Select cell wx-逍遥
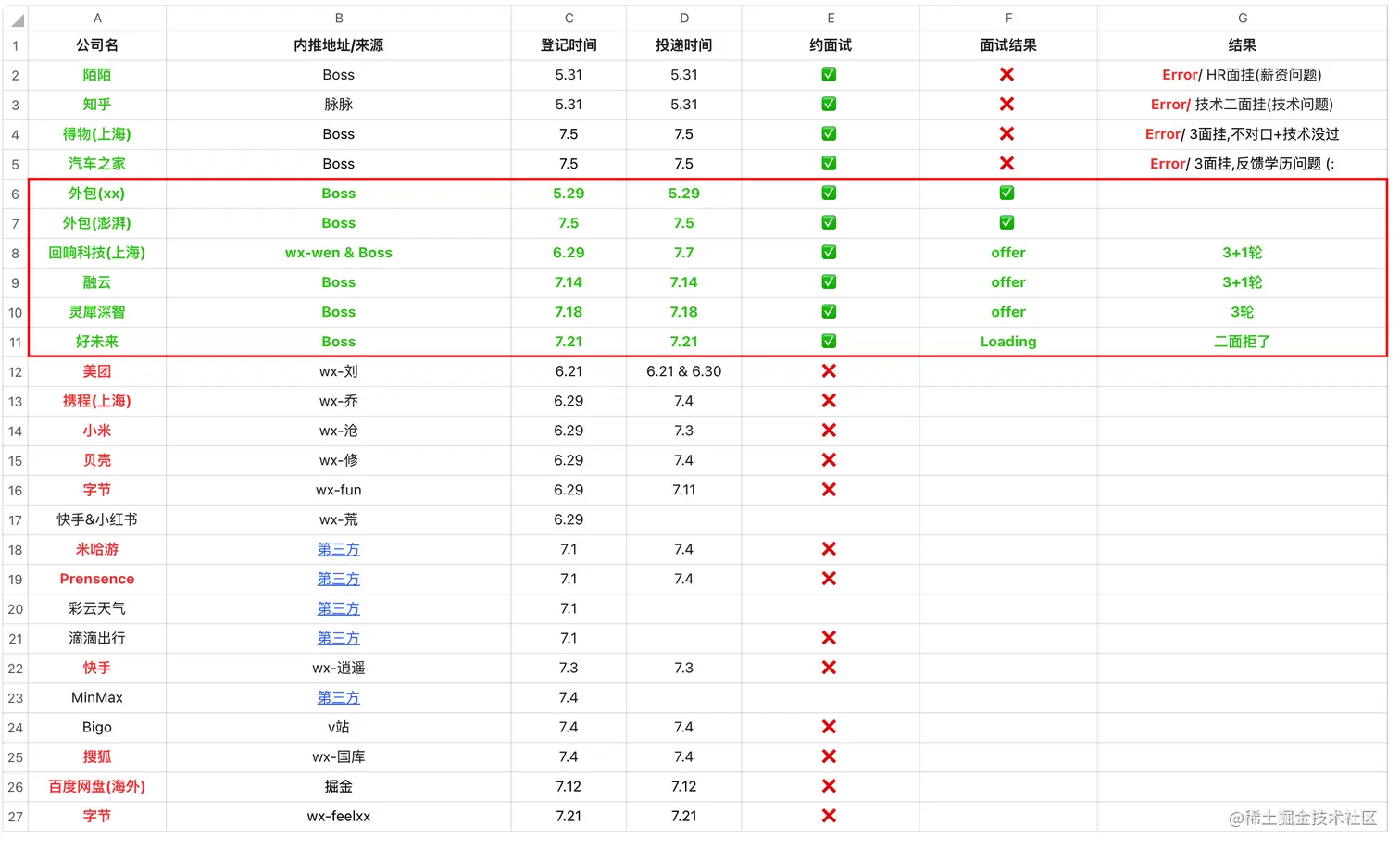The height and width of the screenshot is (850, 1400). pyautogui.click(x=339, y=668)
